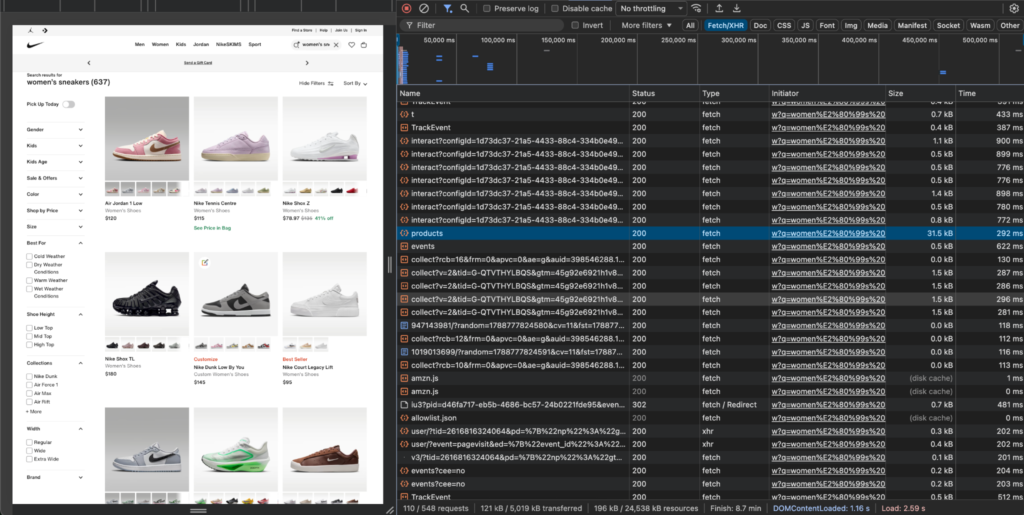Click the customize icon on Nike Dunk Low card
This screenshot has height=515, width=1024.
coord(204,262)
